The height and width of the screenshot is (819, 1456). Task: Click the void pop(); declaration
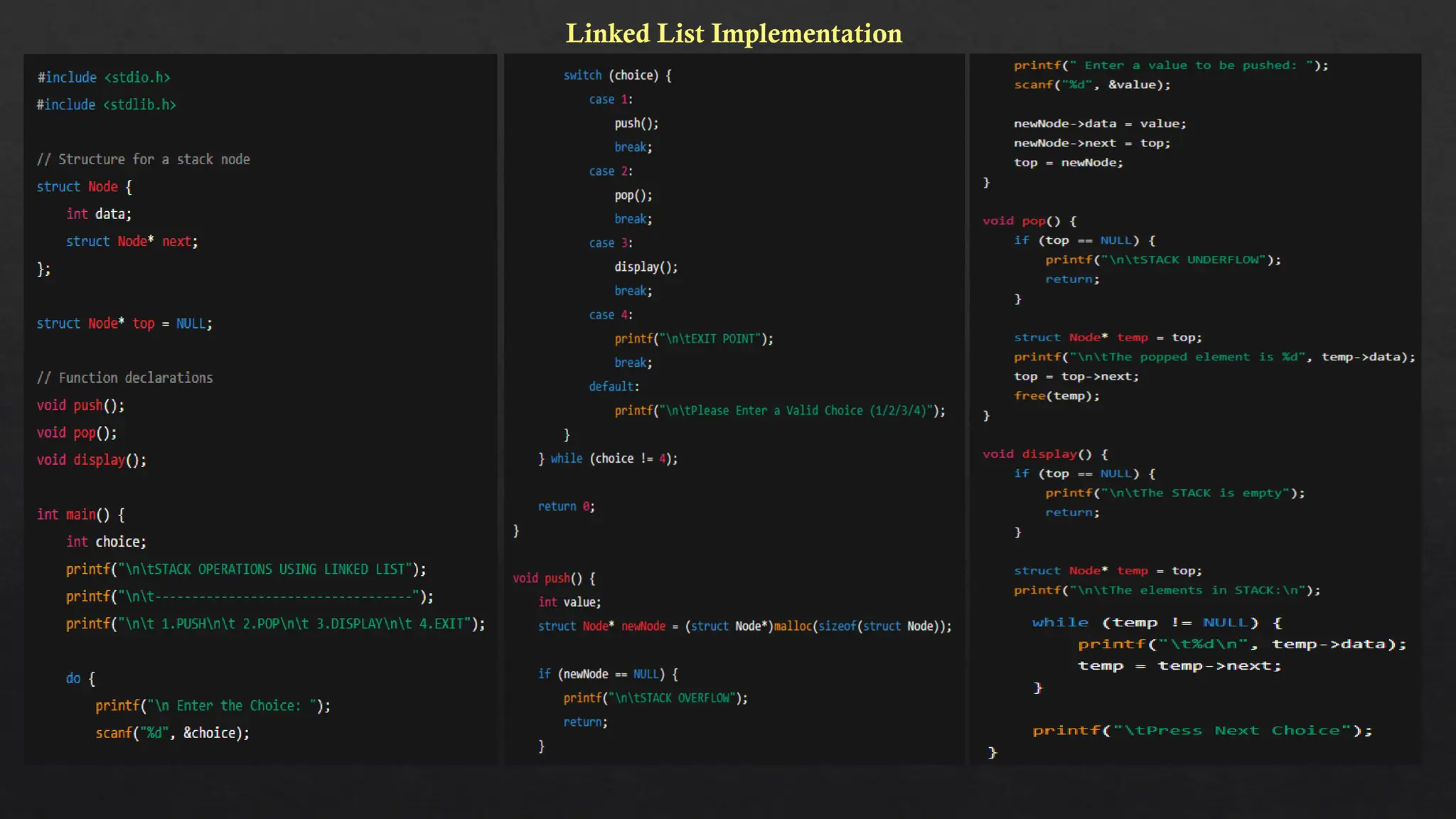click(x=77, y=433)
